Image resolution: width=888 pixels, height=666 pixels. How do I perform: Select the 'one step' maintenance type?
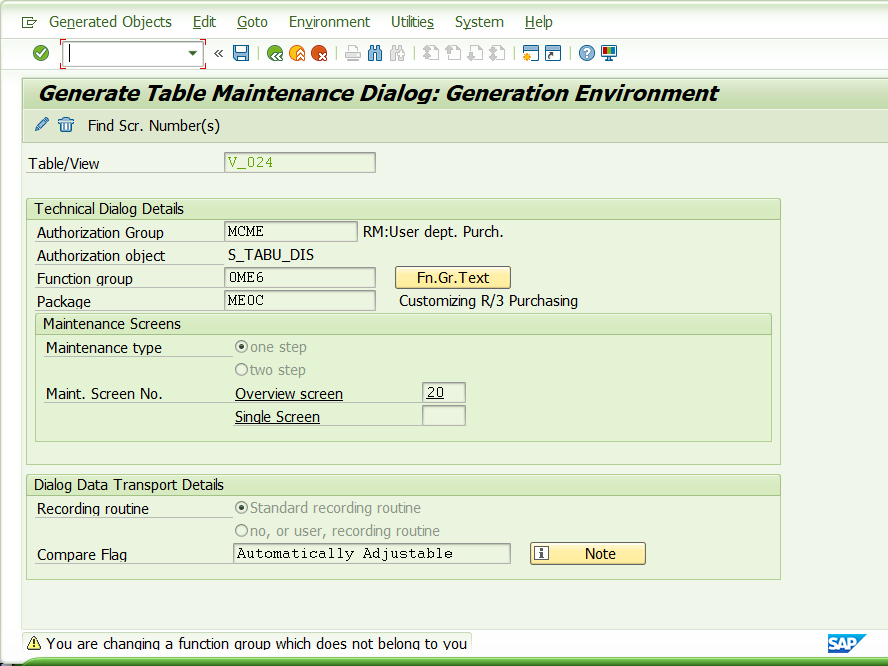point(241,347)
